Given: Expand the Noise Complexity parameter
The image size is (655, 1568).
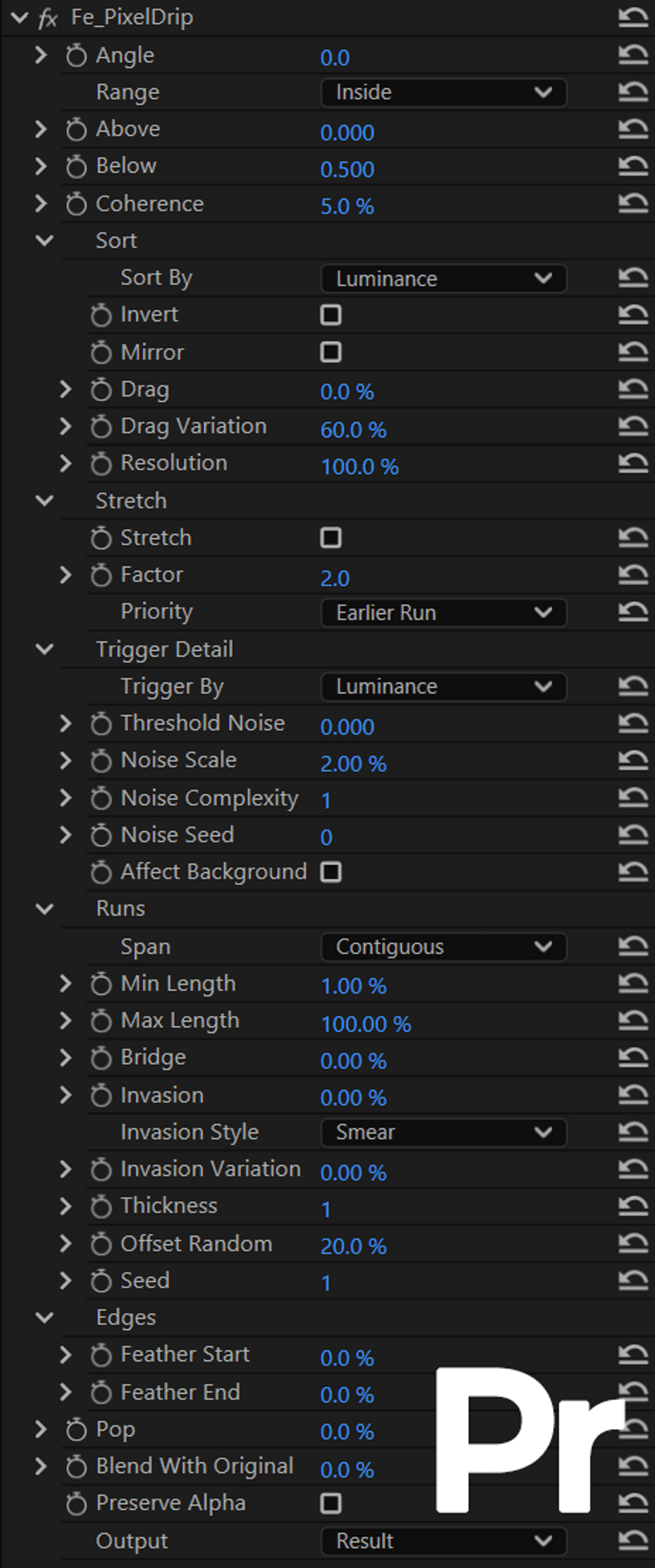Looking at the screenshot, I should [65, 798].
